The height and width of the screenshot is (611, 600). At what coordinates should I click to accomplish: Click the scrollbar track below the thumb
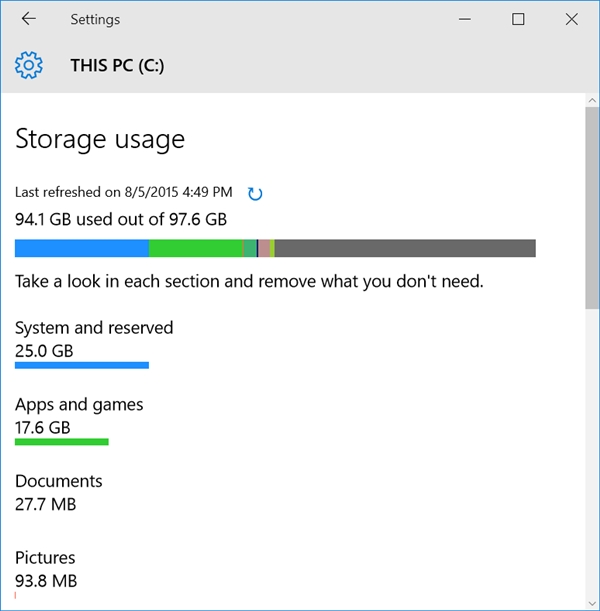coord(591,450)
